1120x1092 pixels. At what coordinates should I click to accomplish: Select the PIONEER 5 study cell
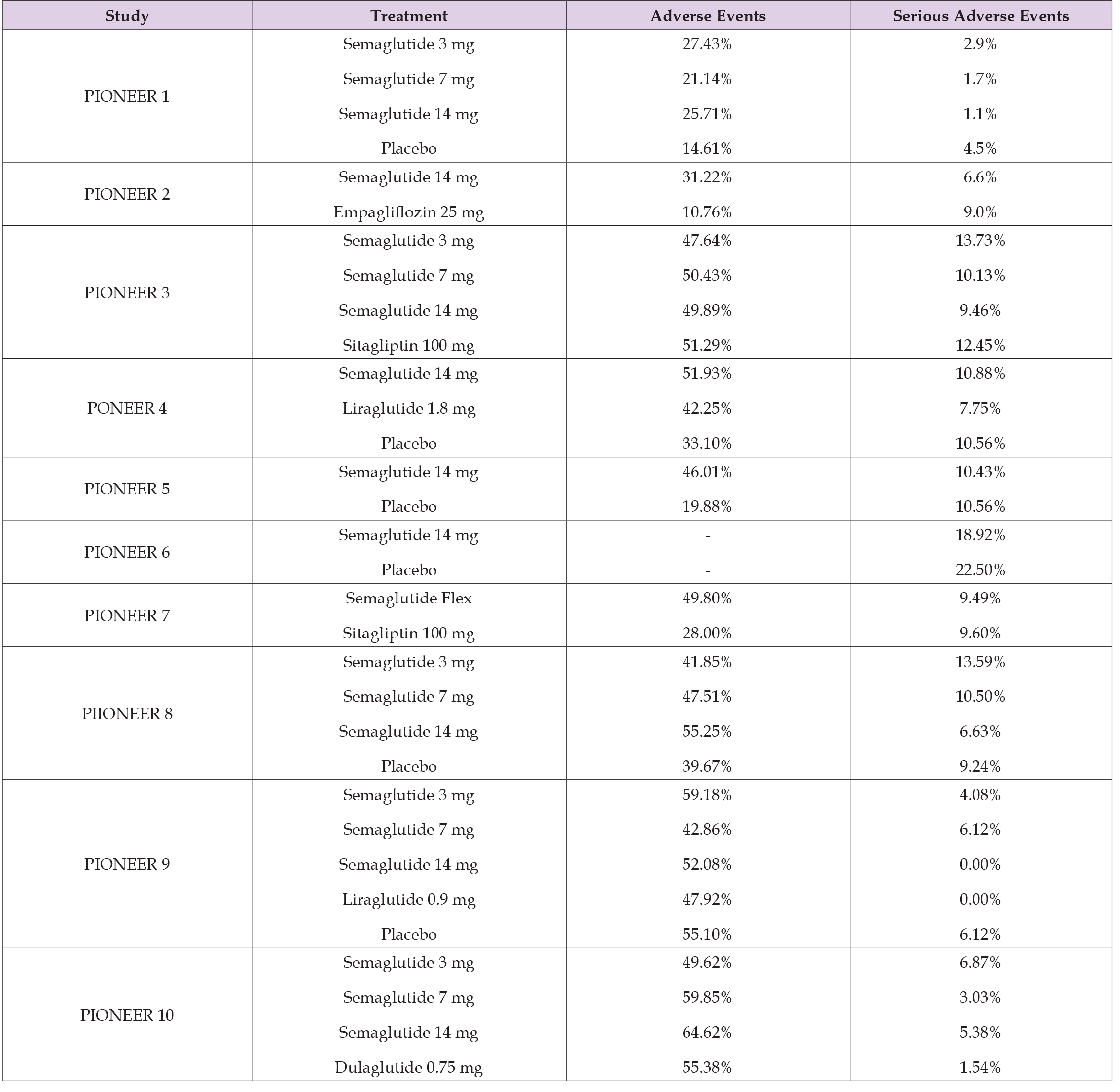[127, 489]
